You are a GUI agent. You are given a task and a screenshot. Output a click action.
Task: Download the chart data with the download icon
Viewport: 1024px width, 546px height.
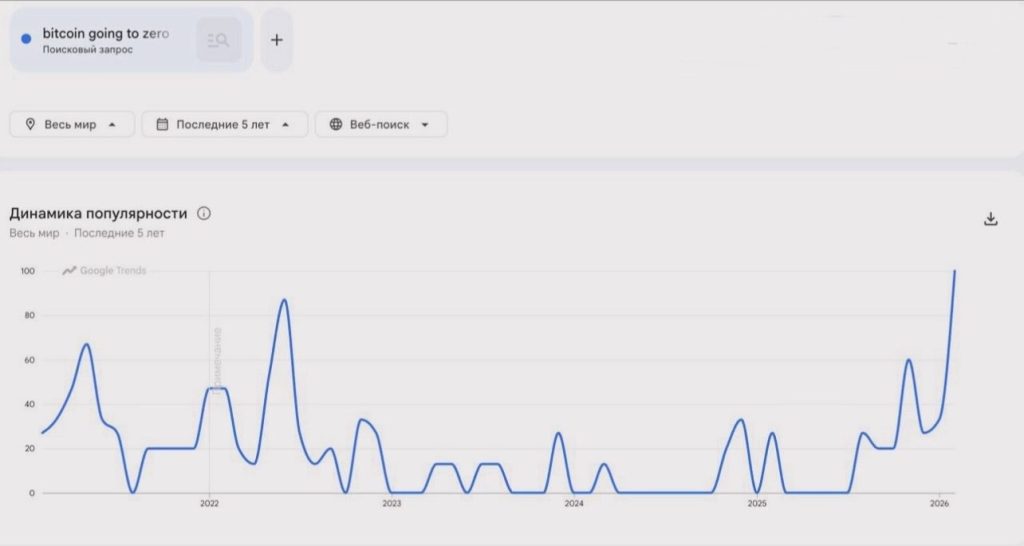(x=991, y=219)
